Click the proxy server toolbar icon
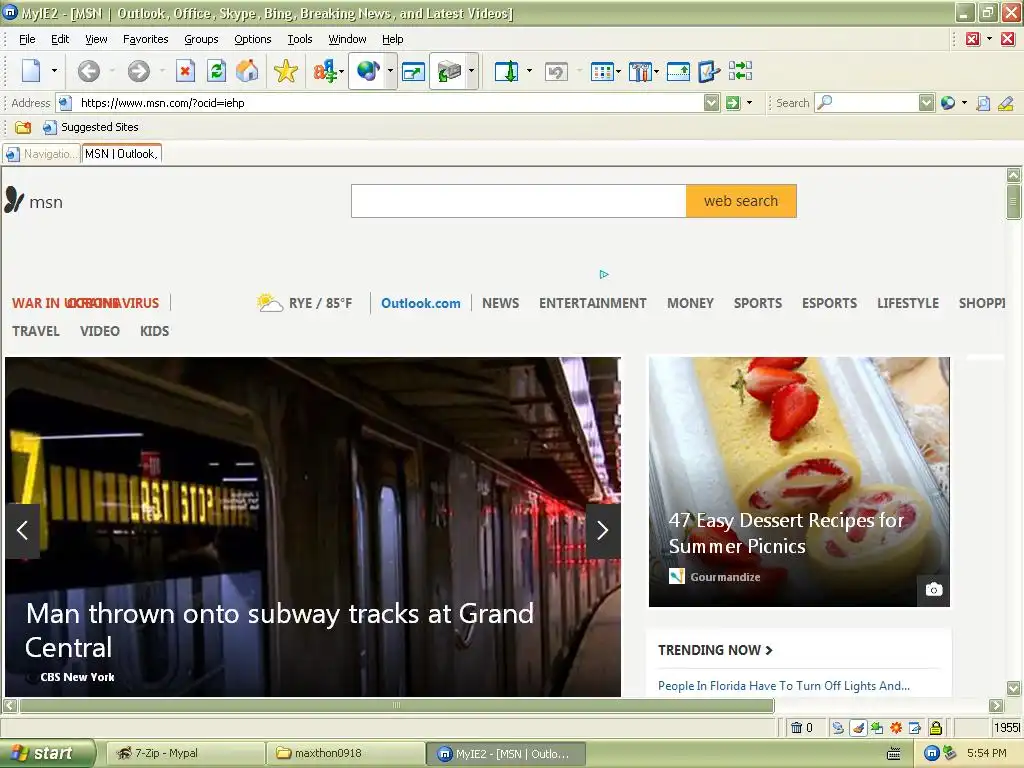This screenshot has width=1024, height=768. [x=449, y=71]
